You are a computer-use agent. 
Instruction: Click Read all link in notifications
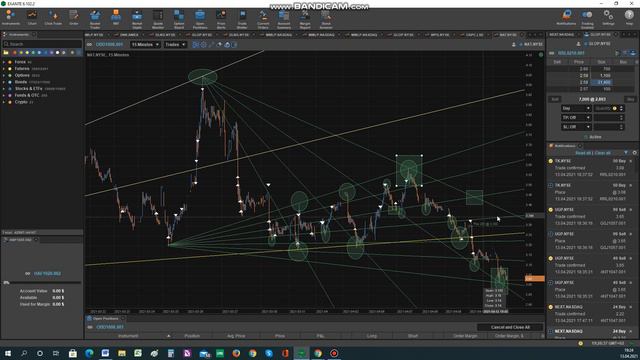pyautogui.click(x=583, y=153)
